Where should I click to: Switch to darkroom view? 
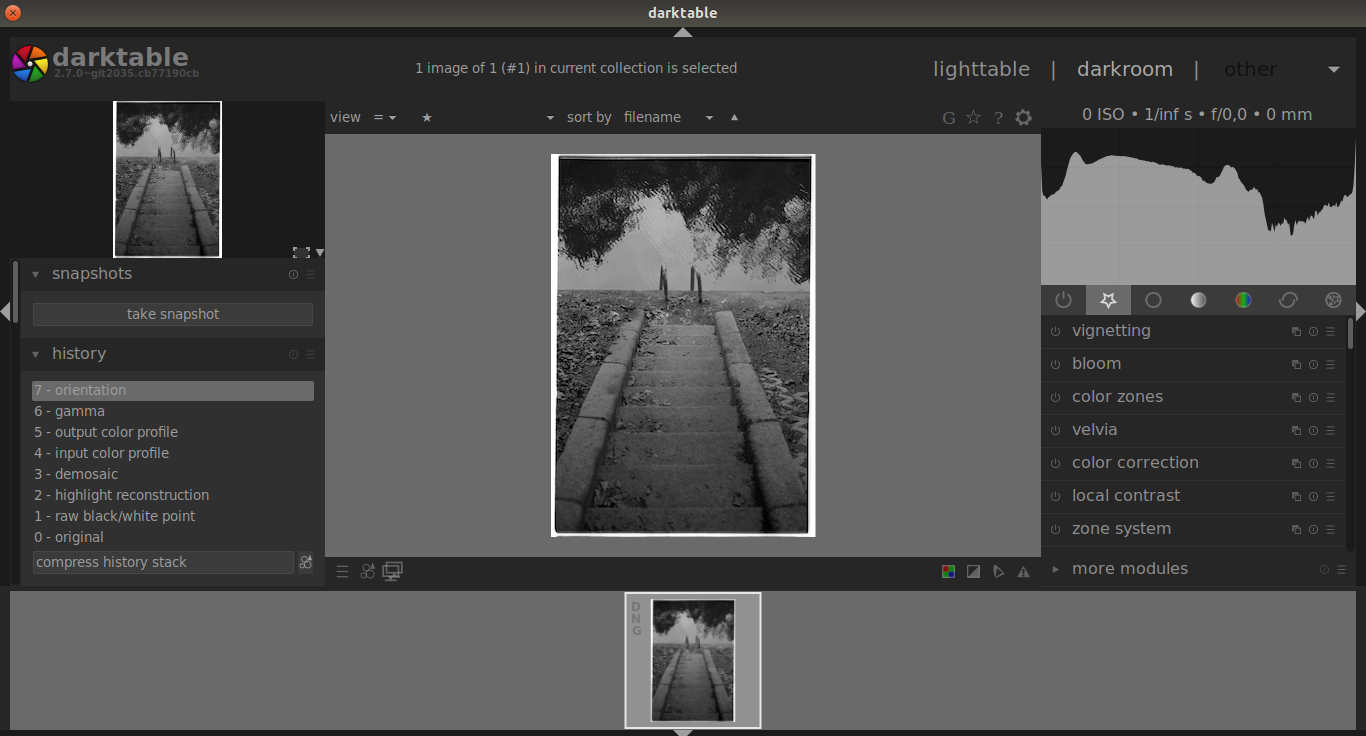coord(1124,69)
